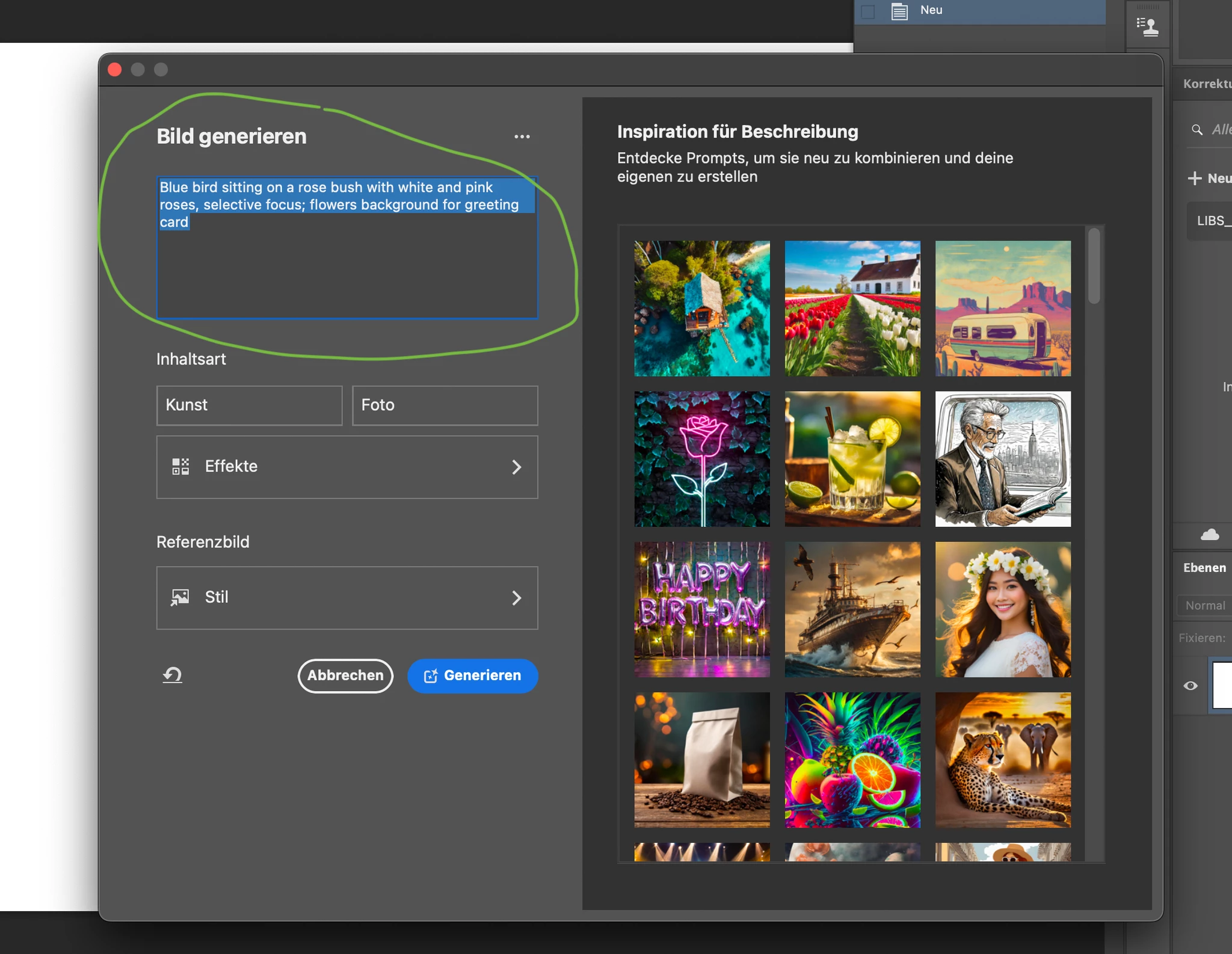Expand the Effekte chevron
The height and width of the screenshot is (954, 1232).
516,467
